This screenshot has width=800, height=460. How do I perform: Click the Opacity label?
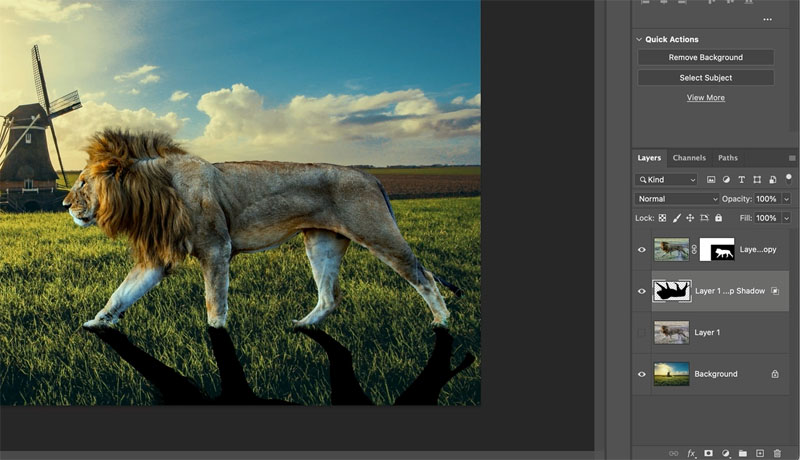tap(737, 199)
